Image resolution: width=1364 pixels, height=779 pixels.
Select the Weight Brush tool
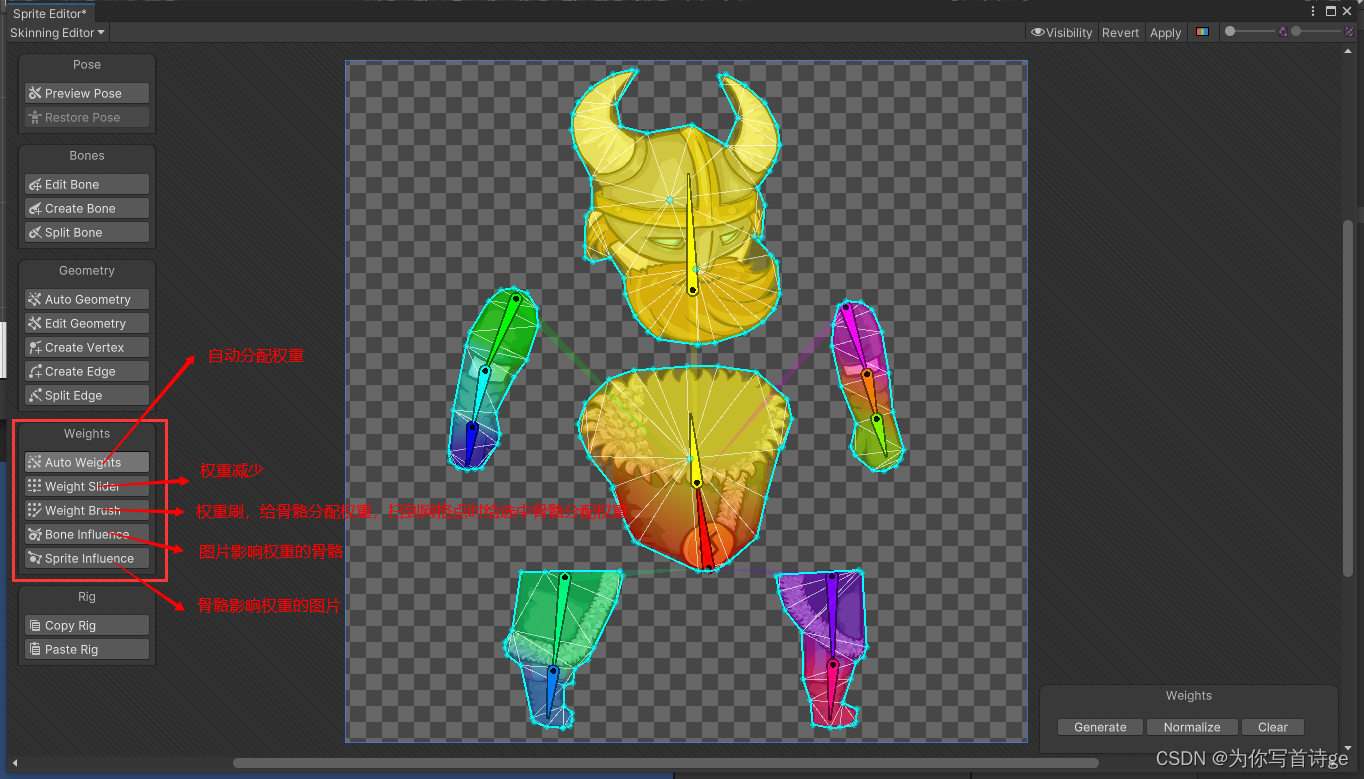[x=87, y=510]
